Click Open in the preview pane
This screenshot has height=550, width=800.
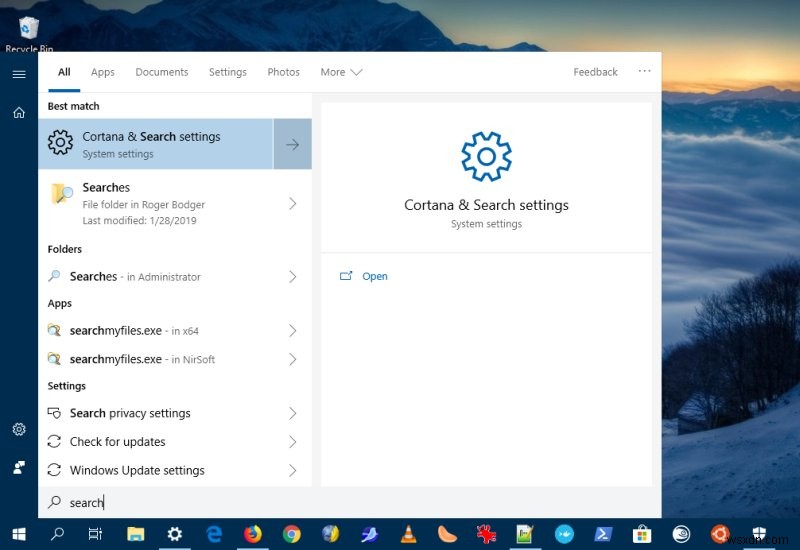click(364, 276)
